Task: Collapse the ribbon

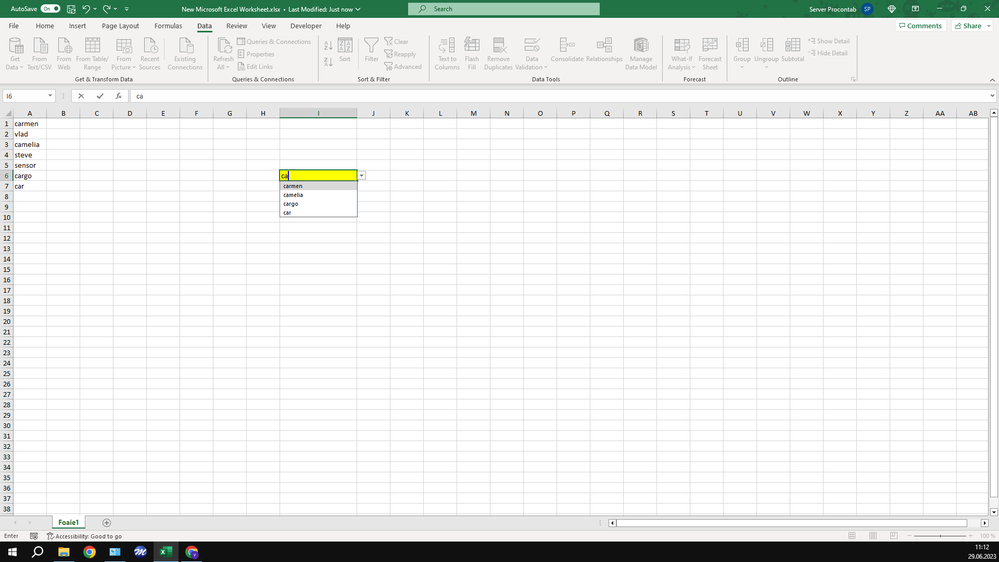Action: click(992, 80)
